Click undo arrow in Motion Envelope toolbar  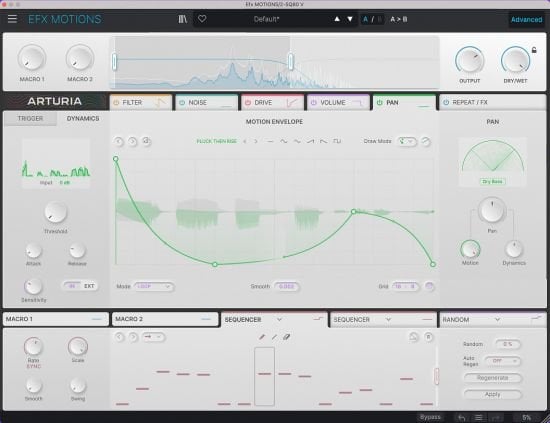pos(119,141)
